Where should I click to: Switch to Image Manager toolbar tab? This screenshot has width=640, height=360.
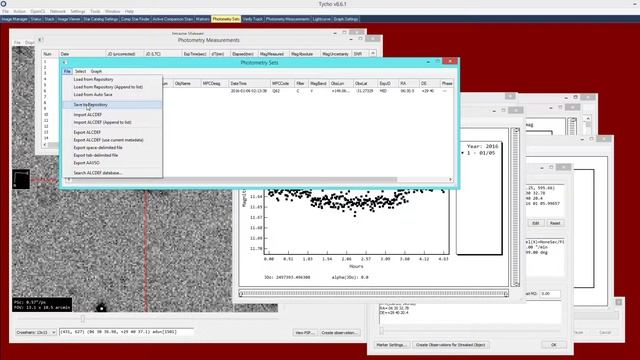(x=15, y=19)
